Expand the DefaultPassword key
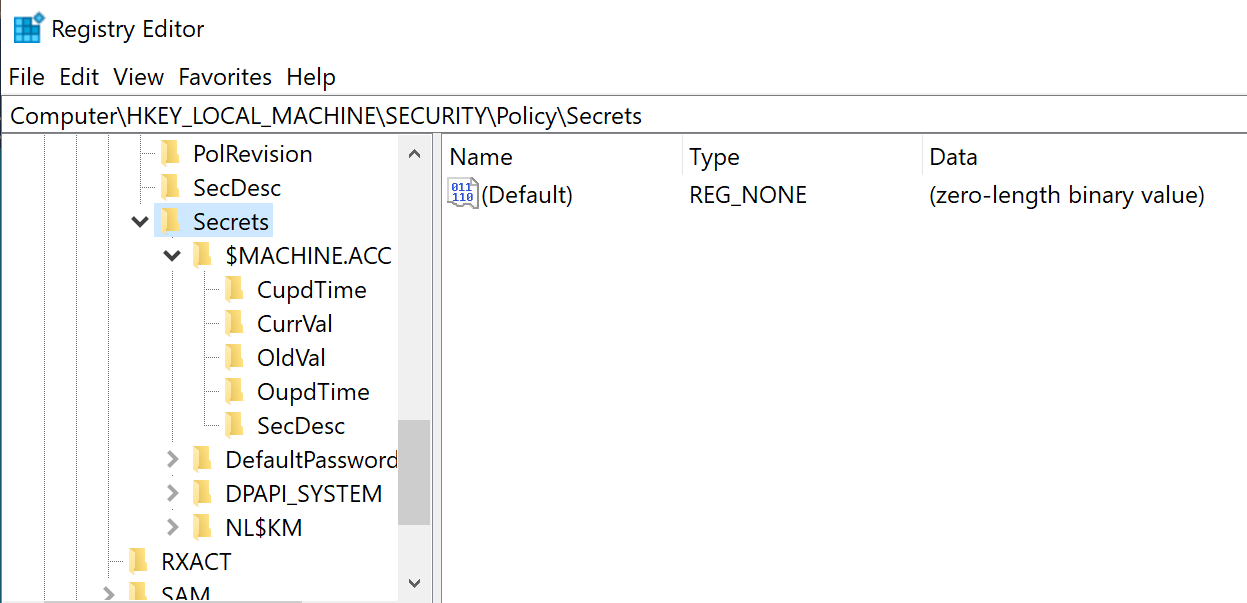The width and height of the screenshot is (1247, 603). (172, 458)
